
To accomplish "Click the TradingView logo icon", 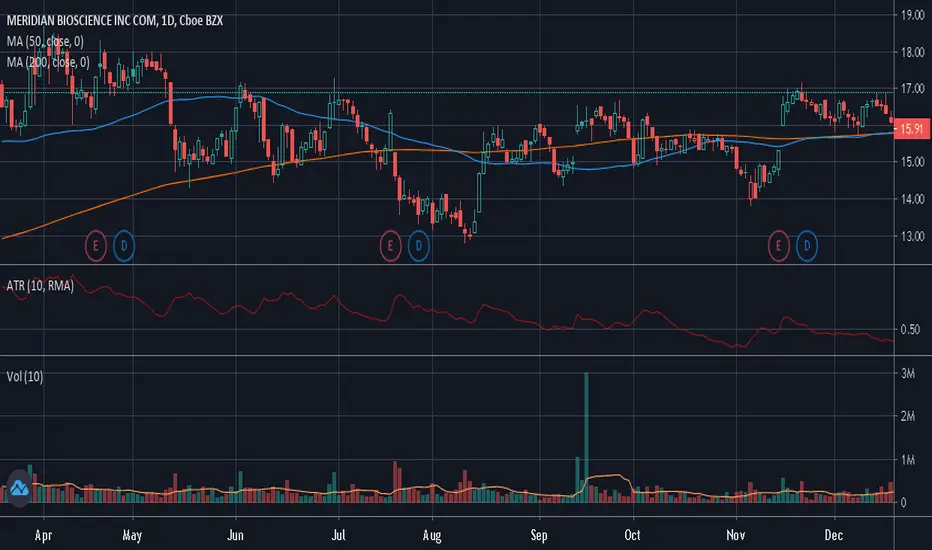I will [x=18, y=488].
